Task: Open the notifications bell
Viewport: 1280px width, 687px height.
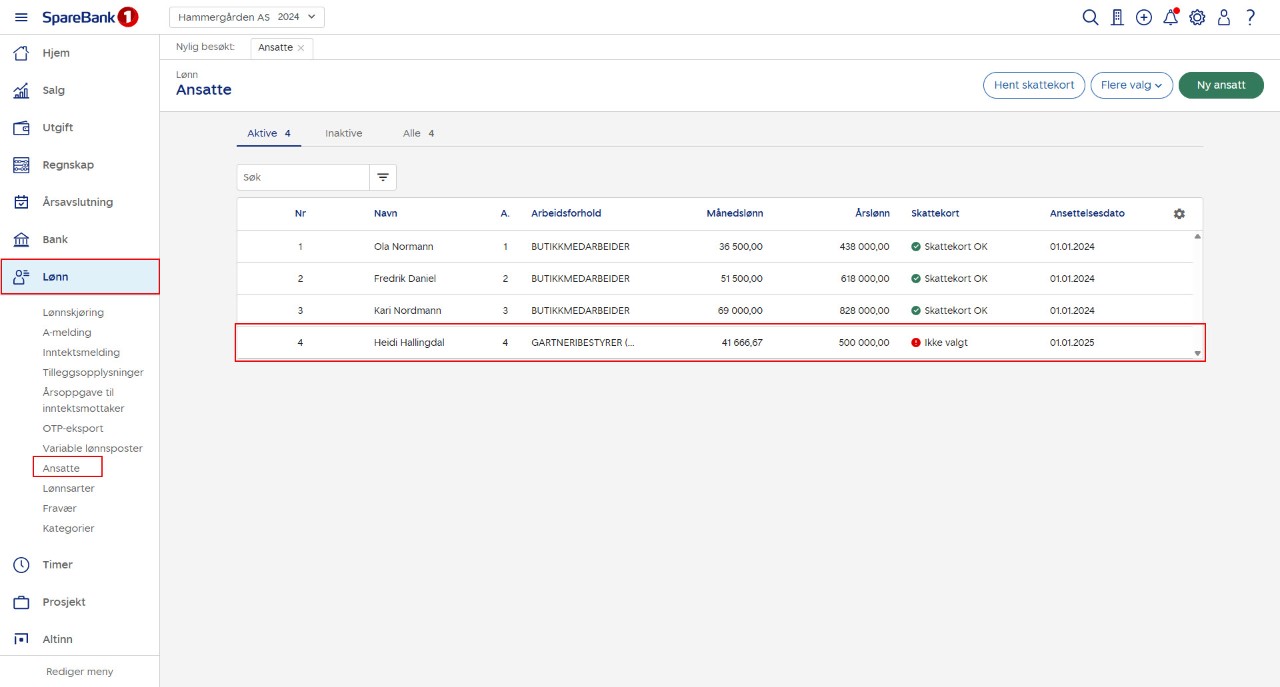Action: (x=1170, y=17)
